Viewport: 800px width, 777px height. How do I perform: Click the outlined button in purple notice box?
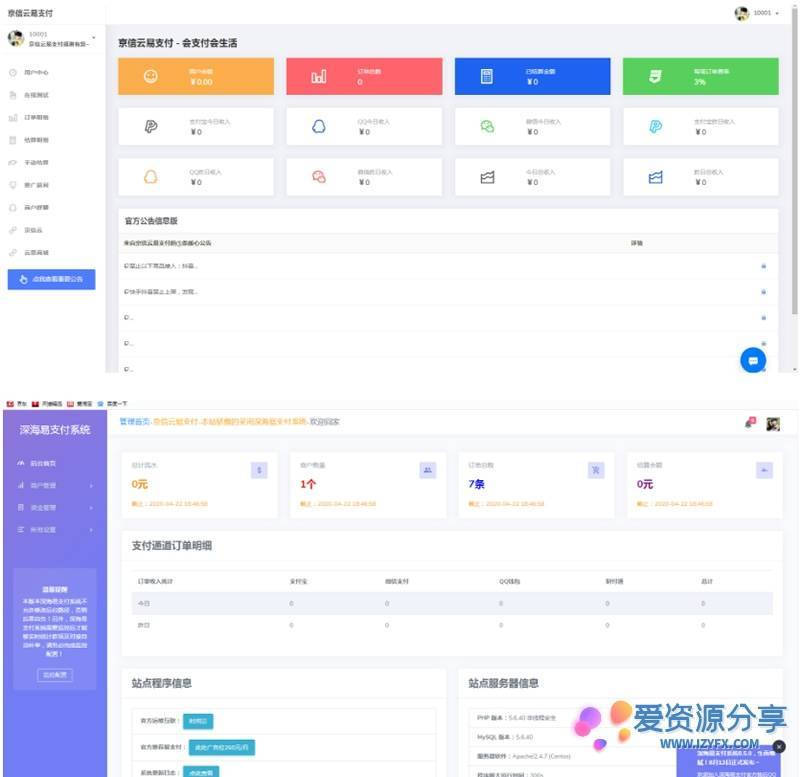tap(55, 675)
